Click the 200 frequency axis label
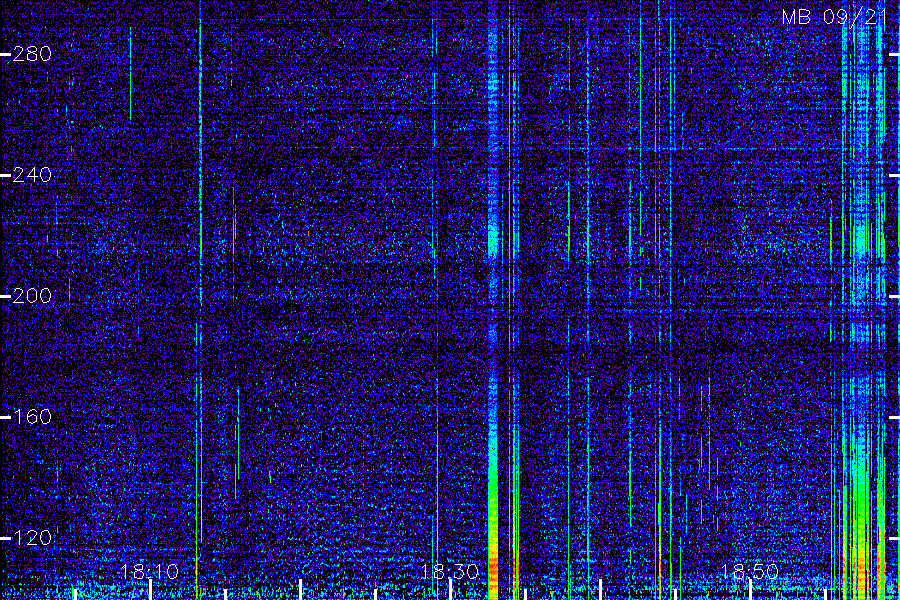This screenshot has height=600, width=900. [32, 296]
